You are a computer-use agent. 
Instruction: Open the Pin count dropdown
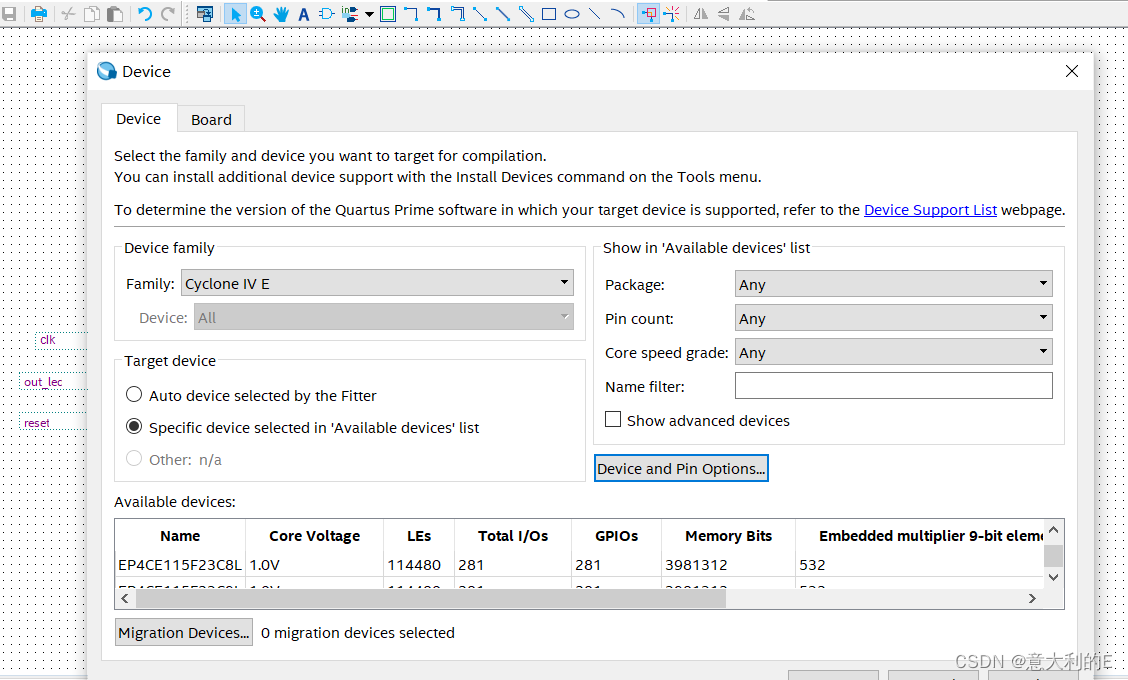click(x=893, y=317)
